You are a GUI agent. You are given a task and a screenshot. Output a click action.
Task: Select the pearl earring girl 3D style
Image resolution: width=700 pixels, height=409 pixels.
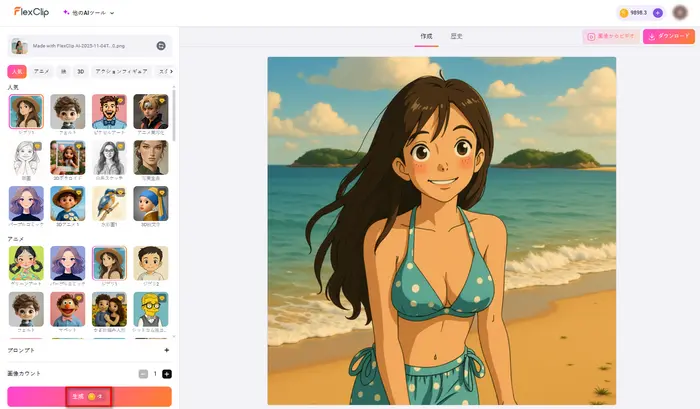(x=150, y=204)
